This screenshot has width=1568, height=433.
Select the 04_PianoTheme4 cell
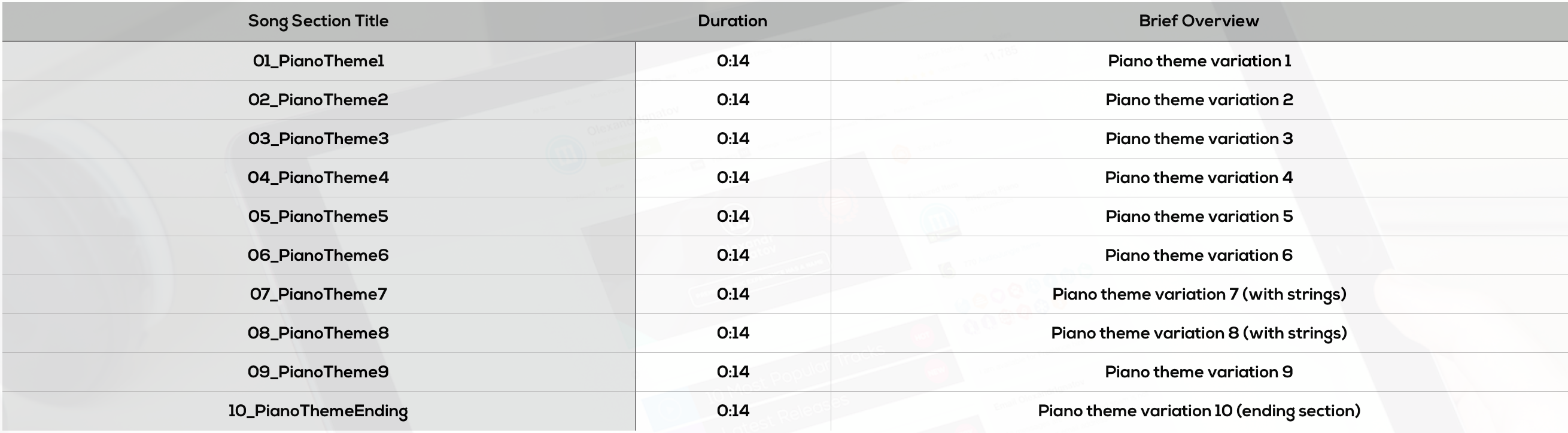point(318,178)
